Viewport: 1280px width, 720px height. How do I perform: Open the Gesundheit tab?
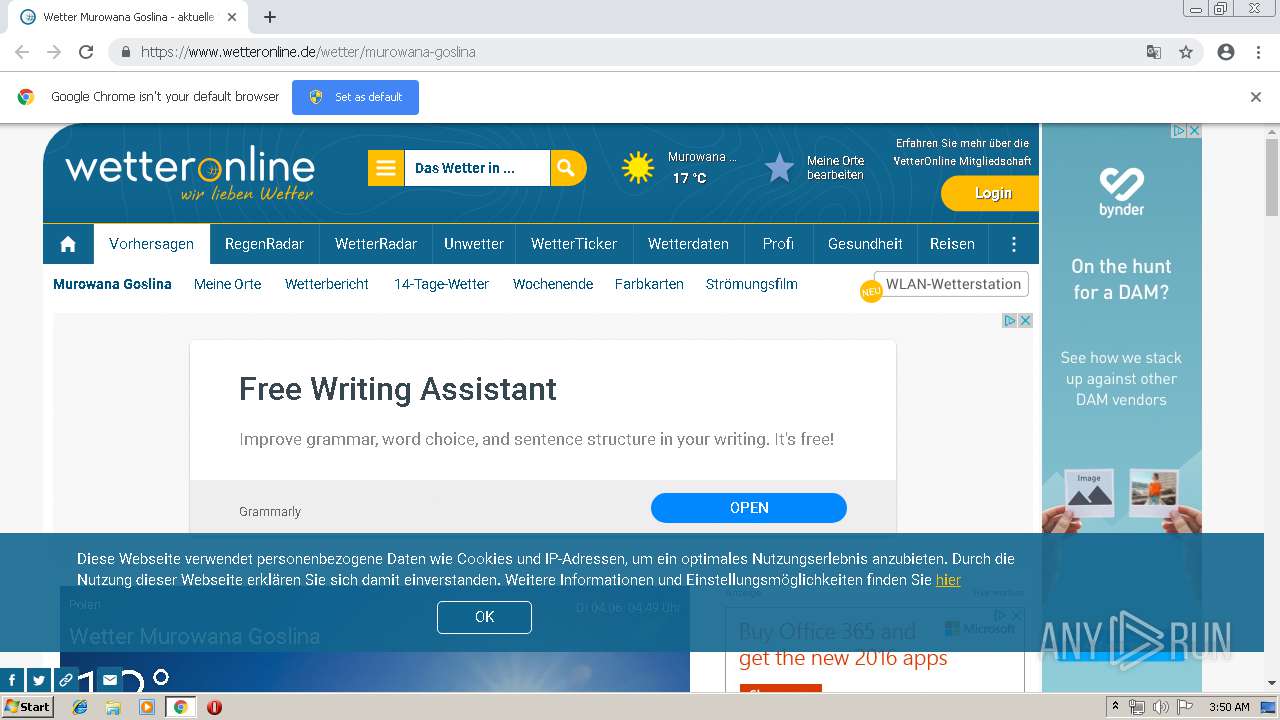[x=865, y=244]
